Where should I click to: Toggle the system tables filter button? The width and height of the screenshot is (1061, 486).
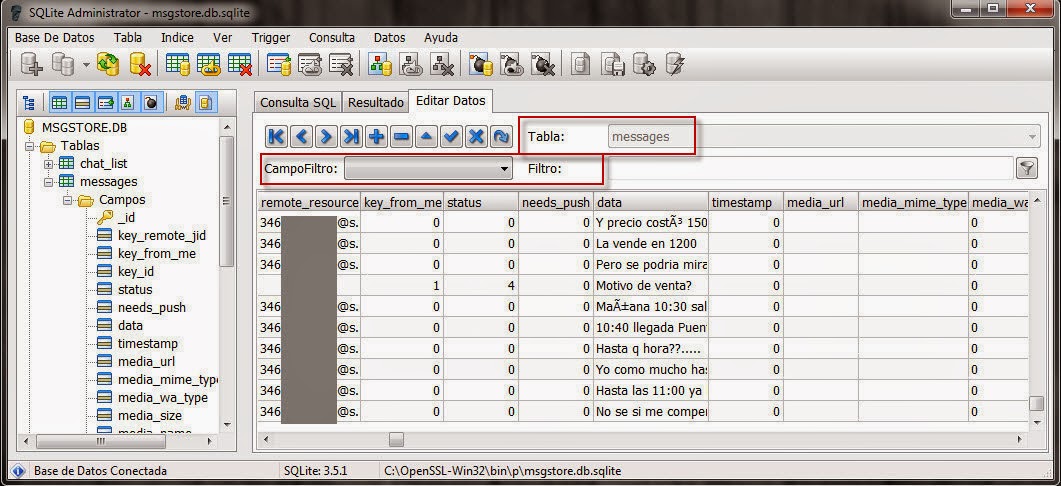182,103
